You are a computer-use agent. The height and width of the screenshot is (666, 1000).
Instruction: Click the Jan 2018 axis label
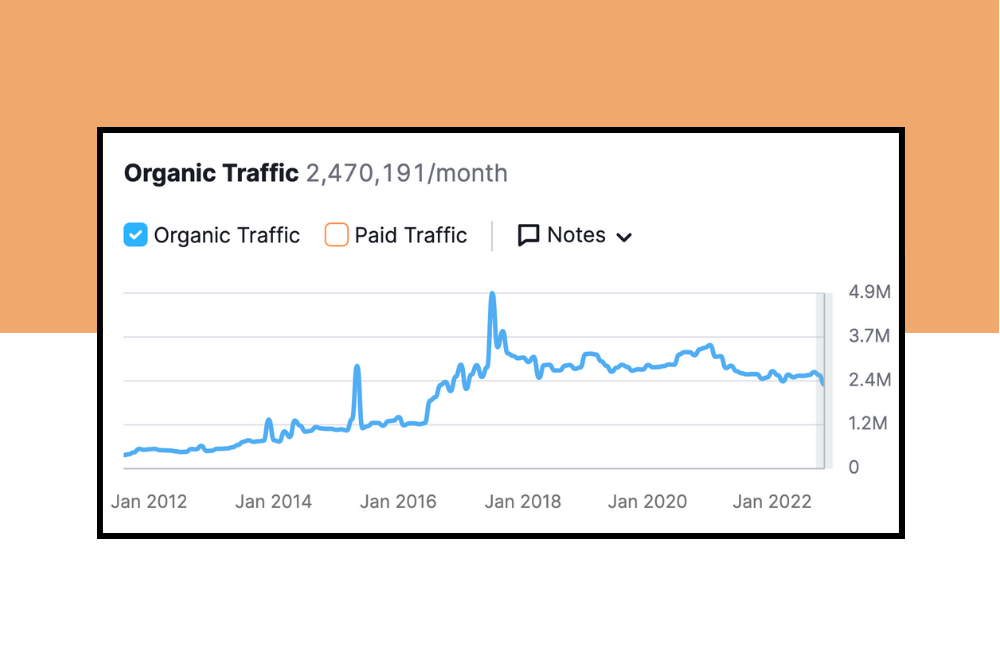[523, 501]
